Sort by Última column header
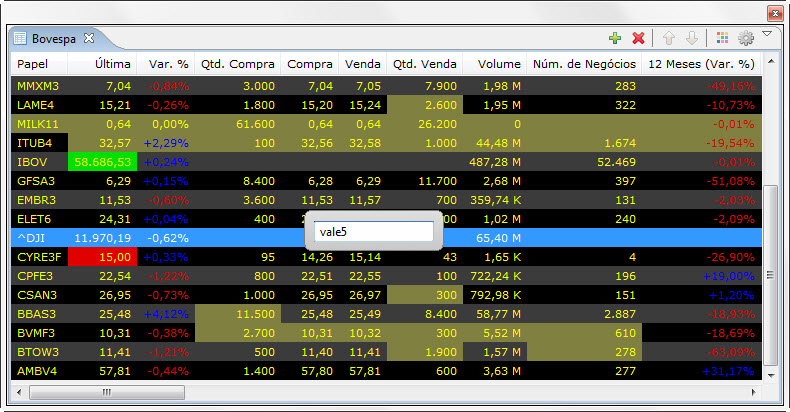Image resolution: width=790 pixels, height=412 pixels. tap(102, 64)
